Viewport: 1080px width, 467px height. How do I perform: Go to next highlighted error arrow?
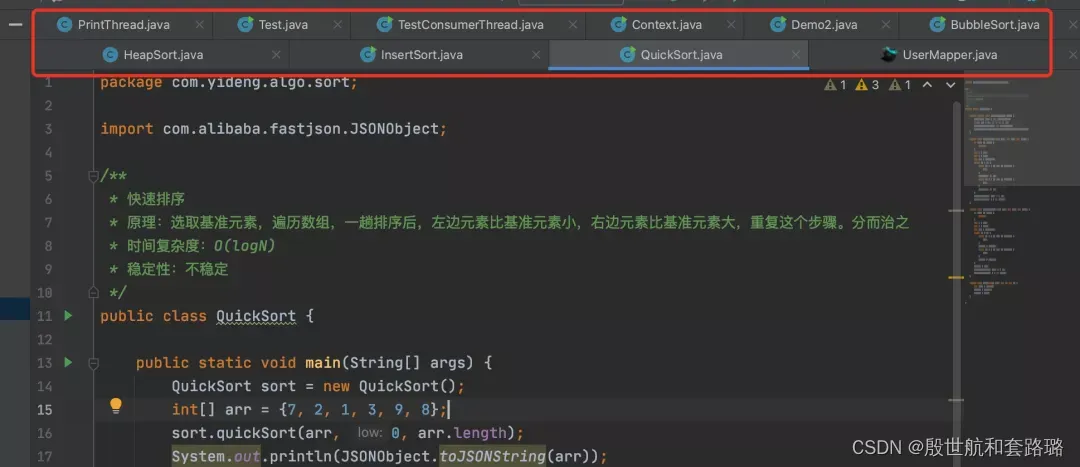(951, 85)
